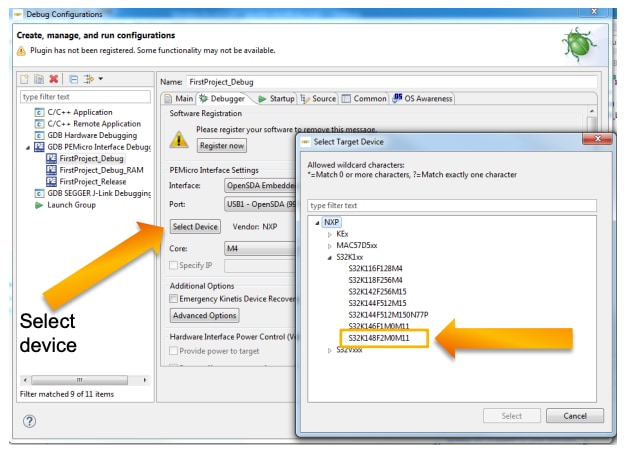Screen dimensions: 625x452
Task: Click the Collapse All toolbar icon
Action: click(72, 78)
